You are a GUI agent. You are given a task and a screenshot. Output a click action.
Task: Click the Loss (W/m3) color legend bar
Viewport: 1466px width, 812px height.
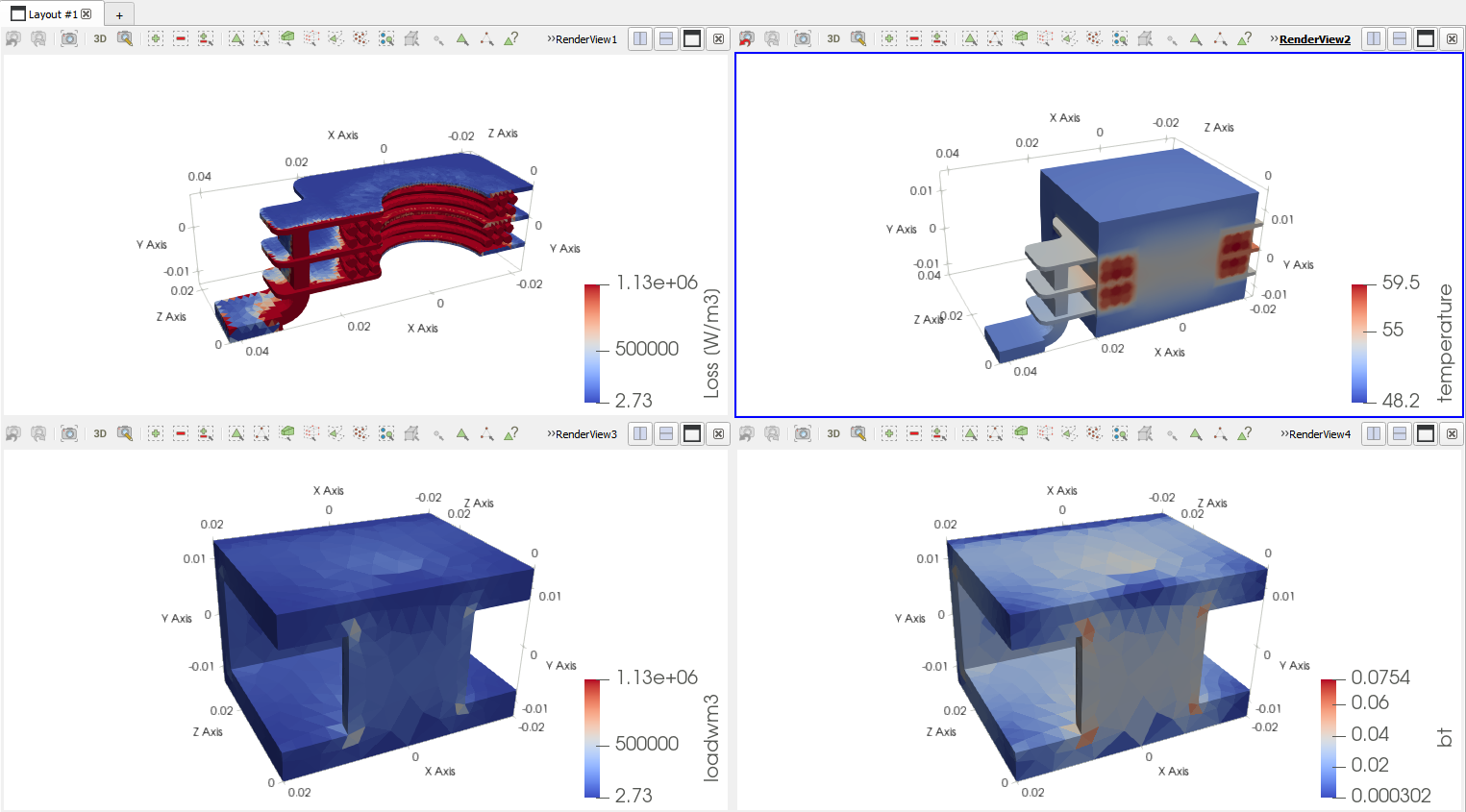pyautogui.click(x=592, y=343)
